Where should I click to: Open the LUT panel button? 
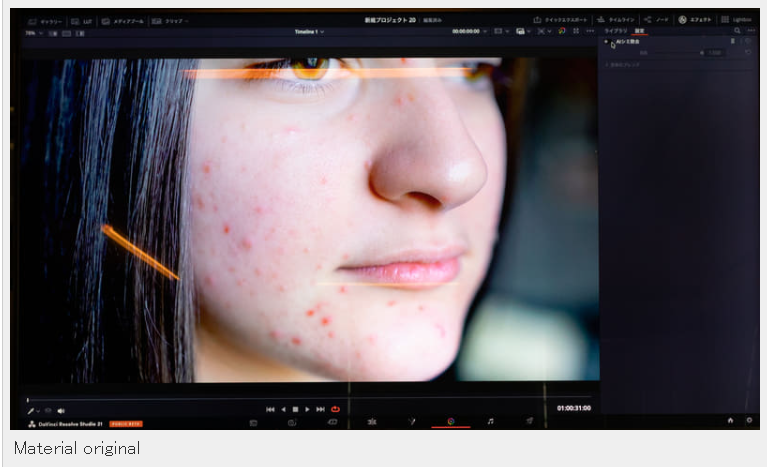click(x=82, y=22)
